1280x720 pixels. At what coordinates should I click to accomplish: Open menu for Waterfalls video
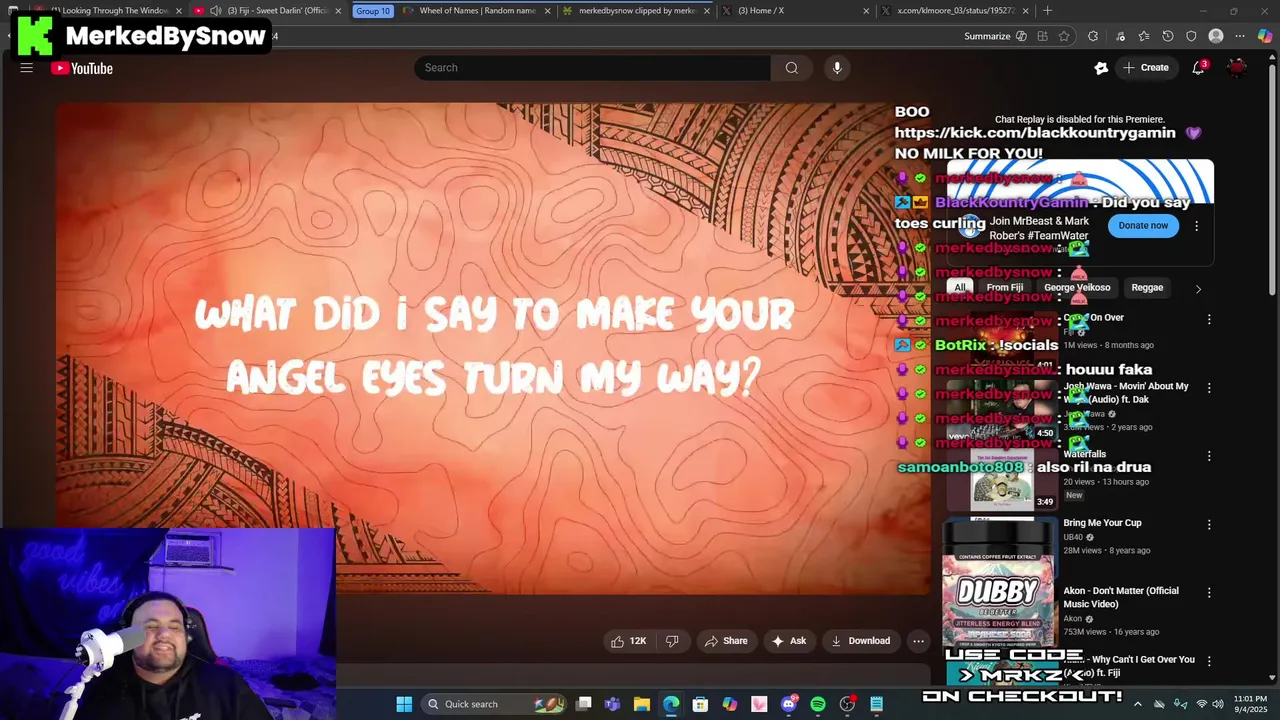[x=1209, y=456]
